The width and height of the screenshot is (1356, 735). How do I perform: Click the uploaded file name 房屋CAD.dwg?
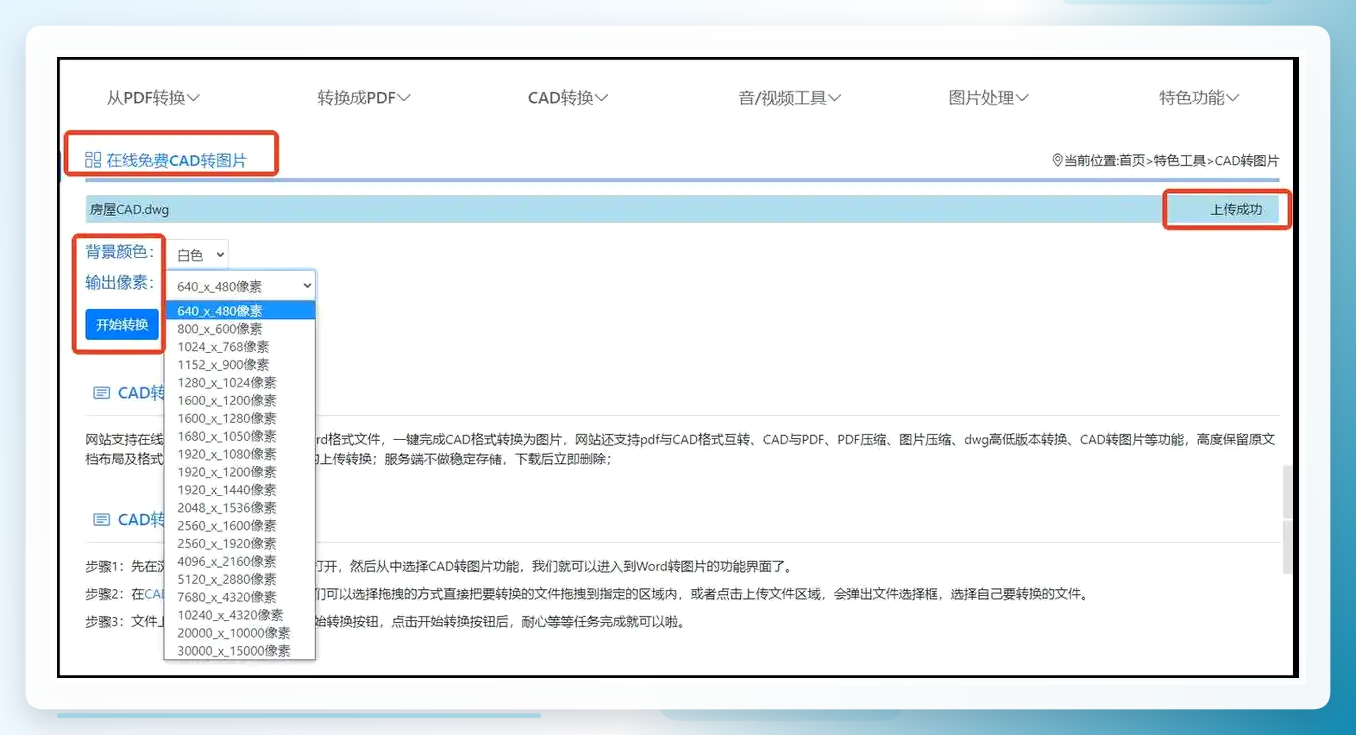[130, 210]
